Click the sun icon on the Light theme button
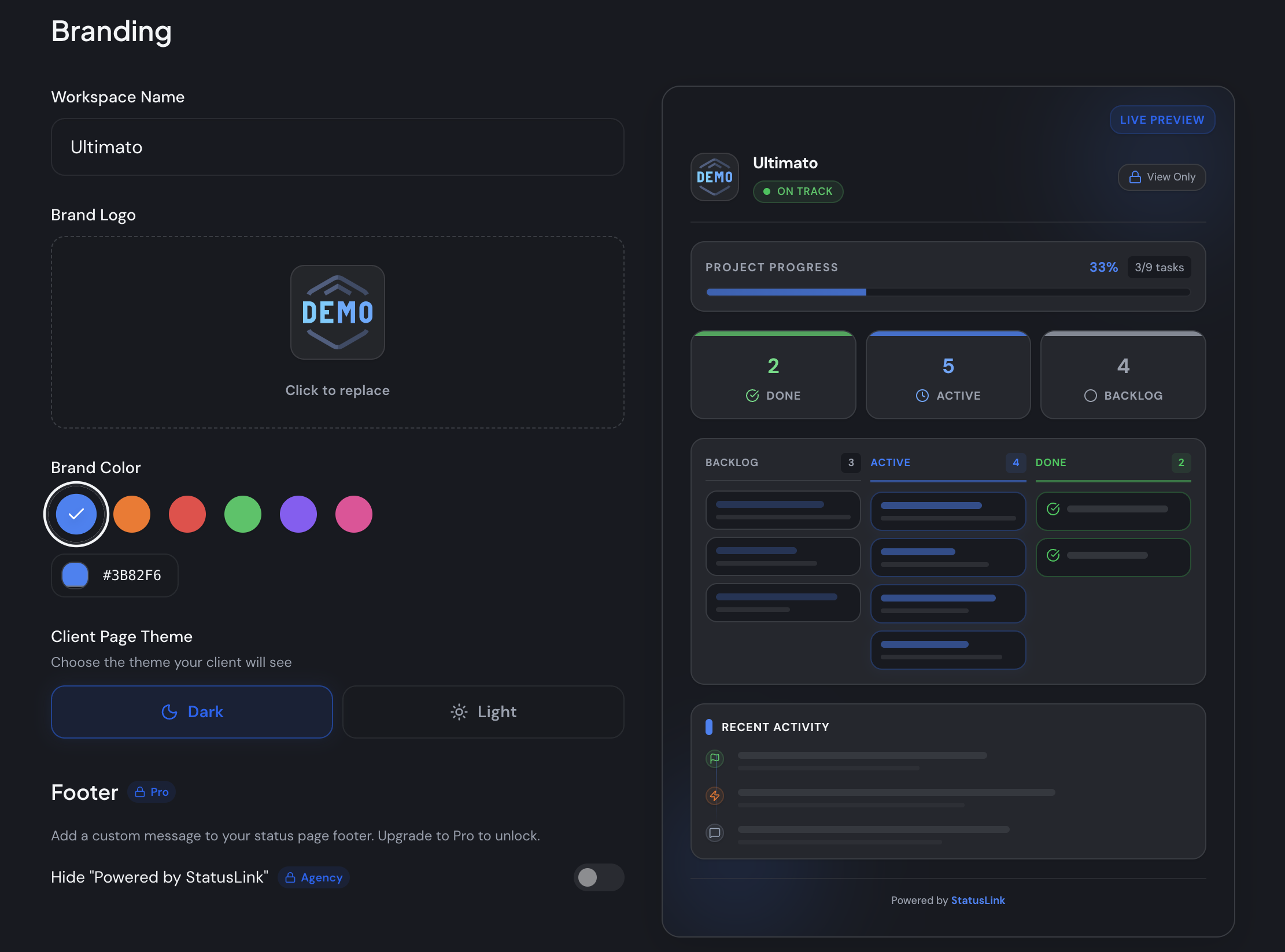The height and width of the screenshot is (952, 1285). pyautogui.click(x=459, y=712)
